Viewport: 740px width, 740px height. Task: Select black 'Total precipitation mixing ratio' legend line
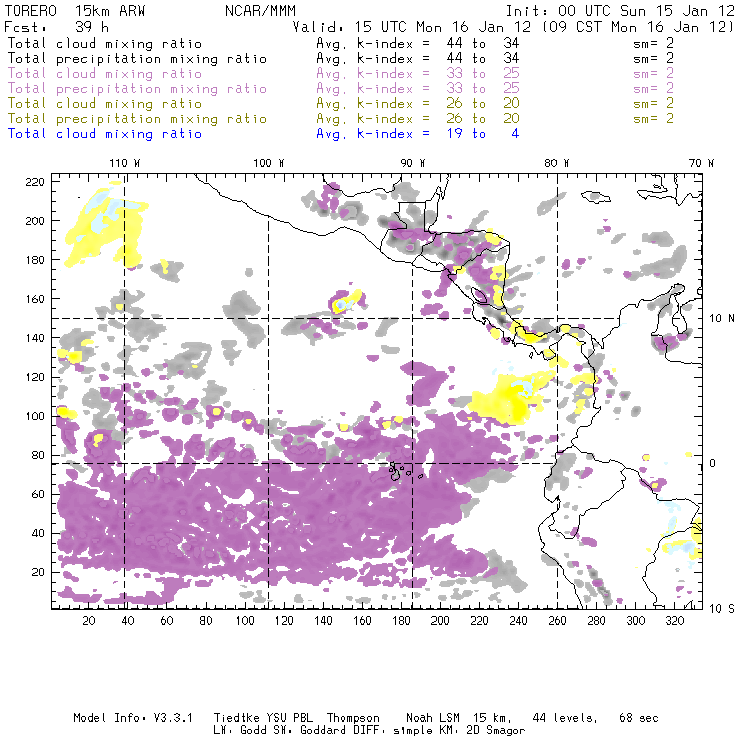[137, 59]
